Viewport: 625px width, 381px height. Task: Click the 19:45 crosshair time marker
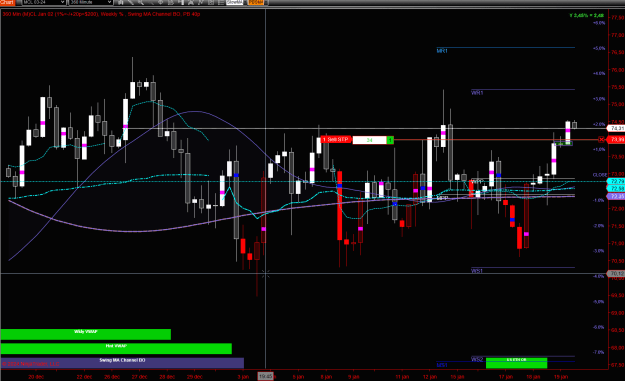(265, 376)
